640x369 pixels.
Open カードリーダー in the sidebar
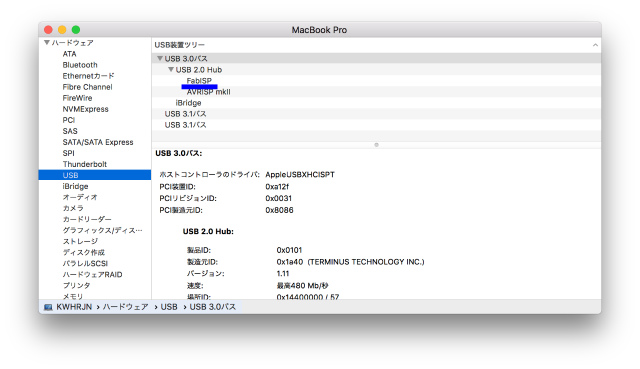pyautogui.click(x=87, y=219)
